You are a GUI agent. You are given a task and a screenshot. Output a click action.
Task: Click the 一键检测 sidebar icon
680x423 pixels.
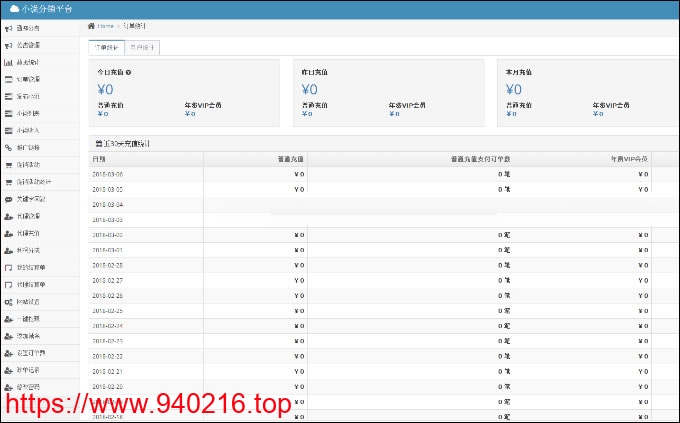point(8,319)
